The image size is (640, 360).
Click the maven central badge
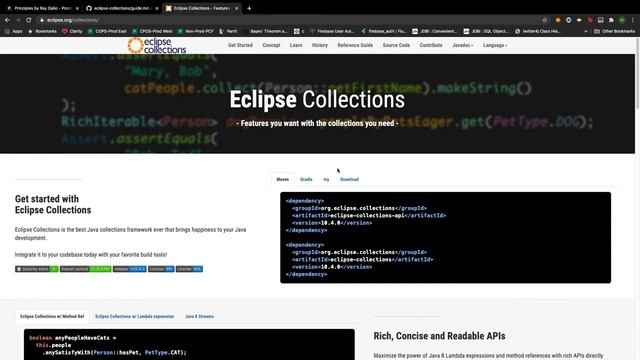(86, 269)
